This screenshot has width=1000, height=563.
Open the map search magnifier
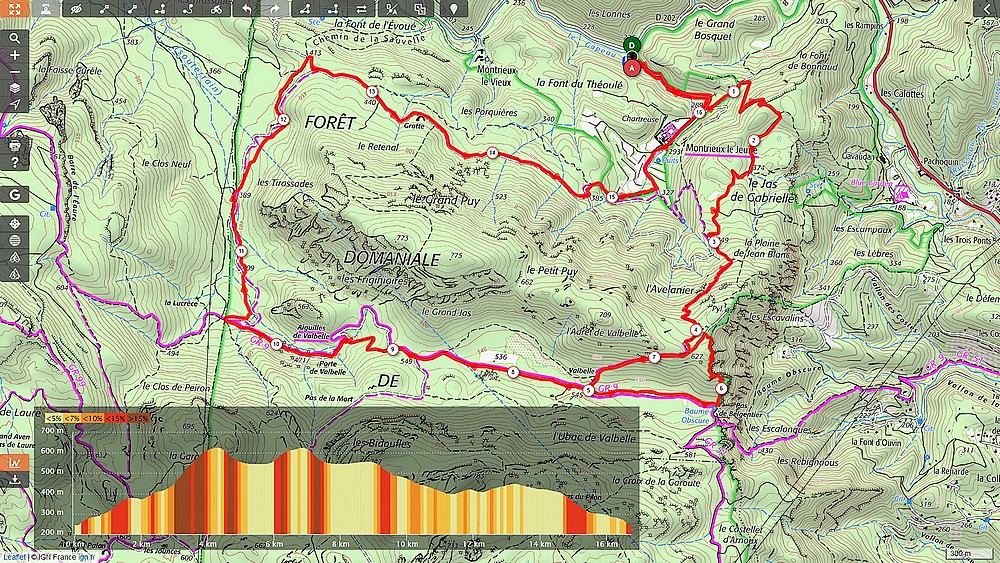[x=15, y=38]
